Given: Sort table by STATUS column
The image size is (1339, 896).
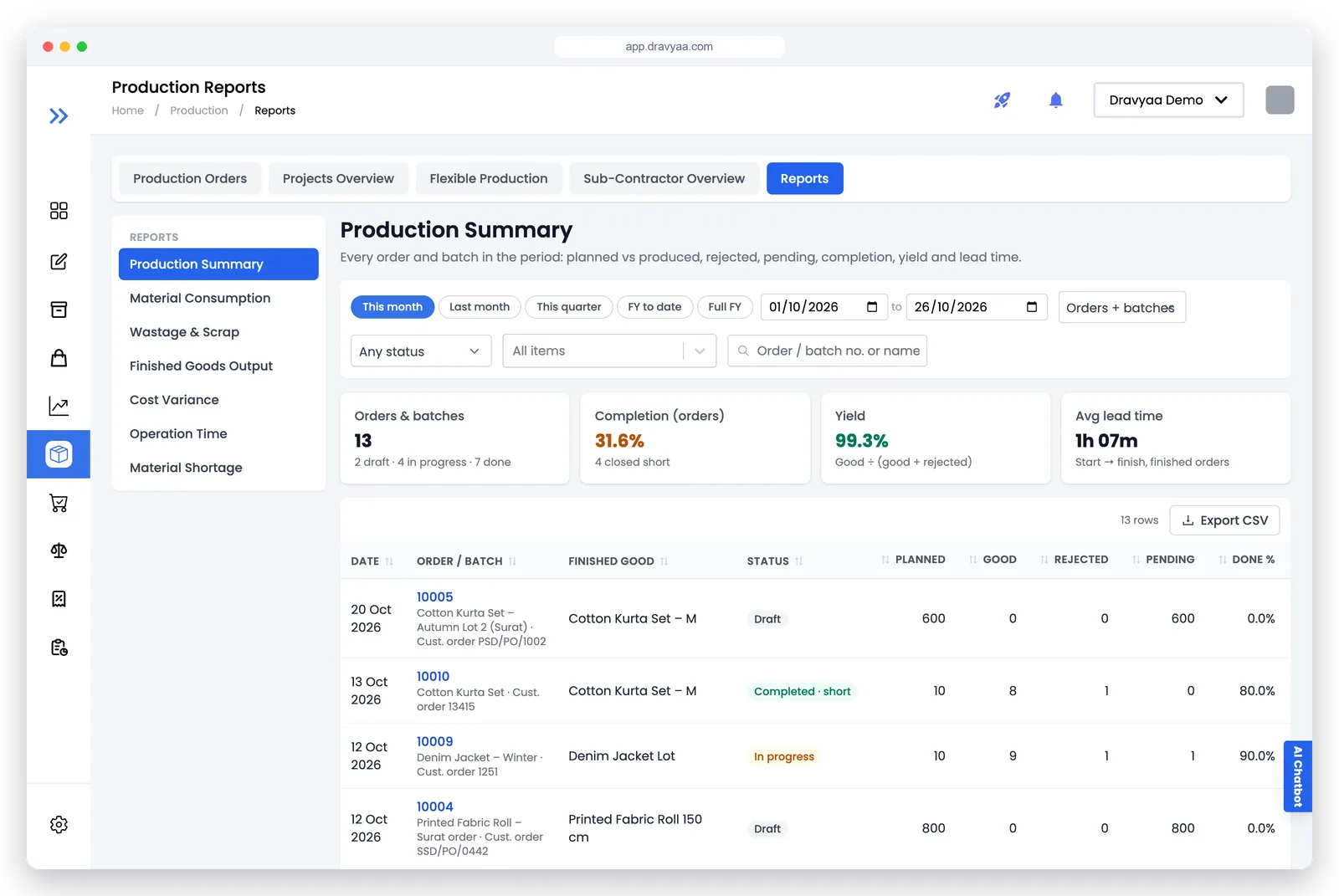Looking at the screenshot, I should click(775, 561).
